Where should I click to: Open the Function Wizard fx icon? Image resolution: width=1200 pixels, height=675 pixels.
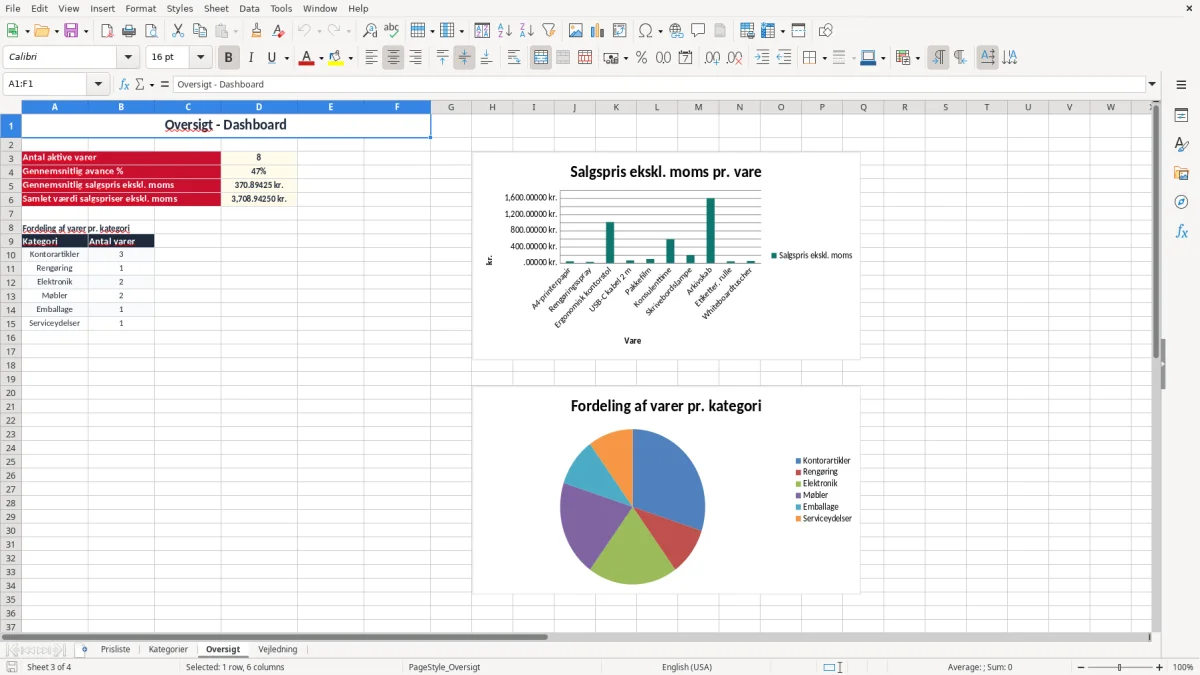point(124,84)
